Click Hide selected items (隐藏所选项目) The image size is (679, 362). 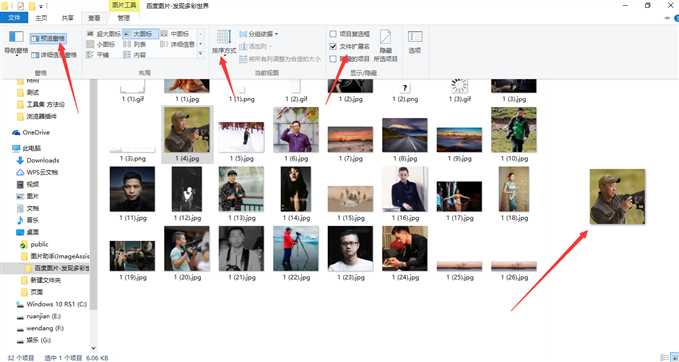coord(385,45)
